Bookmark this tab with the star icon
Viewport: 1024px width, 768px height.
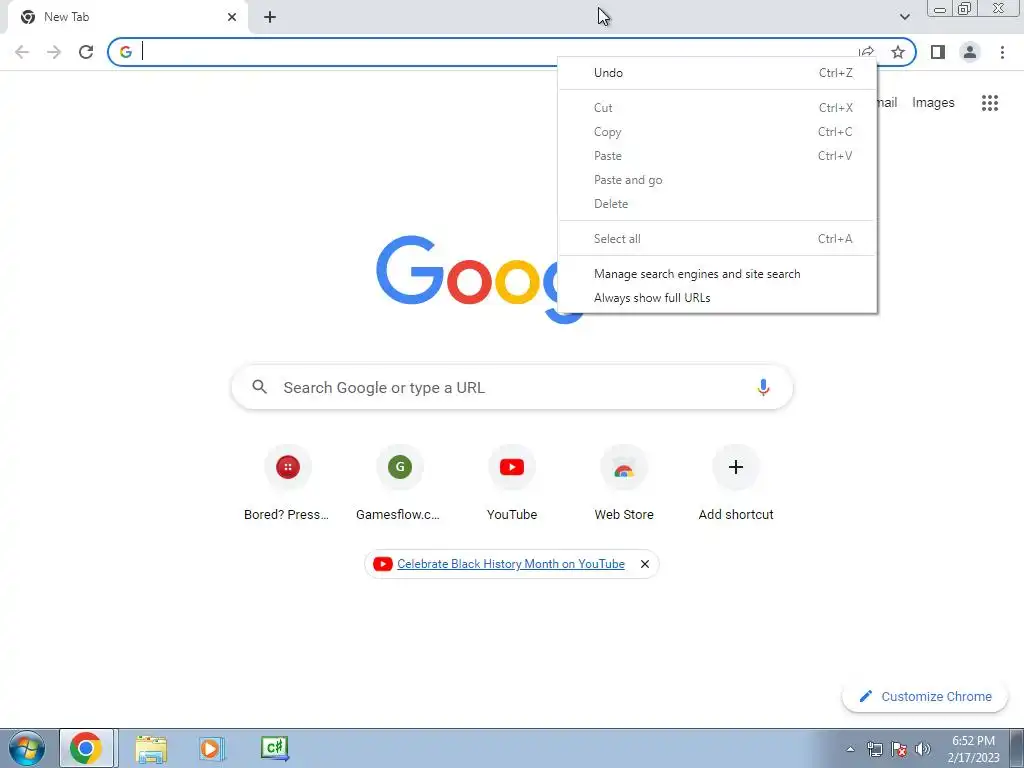pyautogui.click(x=898, y=52)
